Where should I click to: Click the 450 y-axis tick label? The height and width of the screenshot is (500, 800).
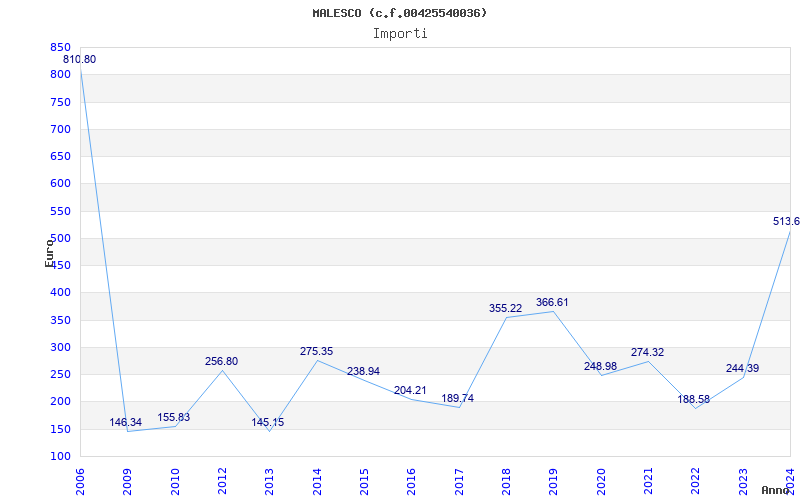point(60,265)
